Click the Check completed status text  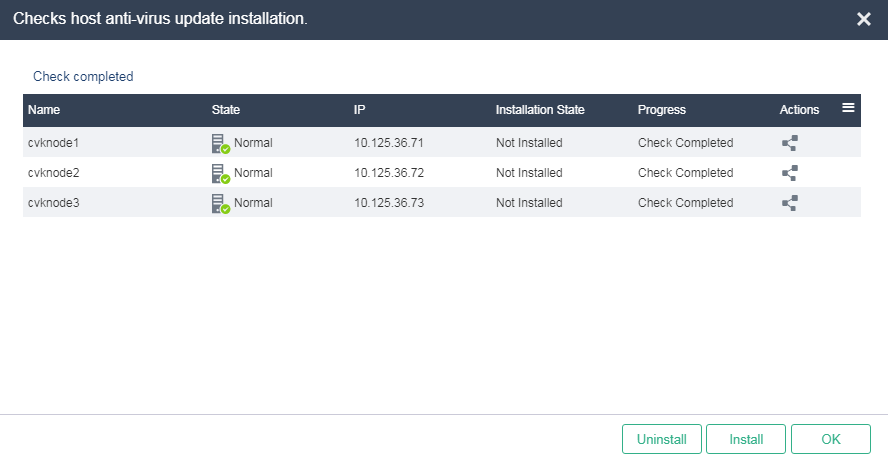pos(83,76)
